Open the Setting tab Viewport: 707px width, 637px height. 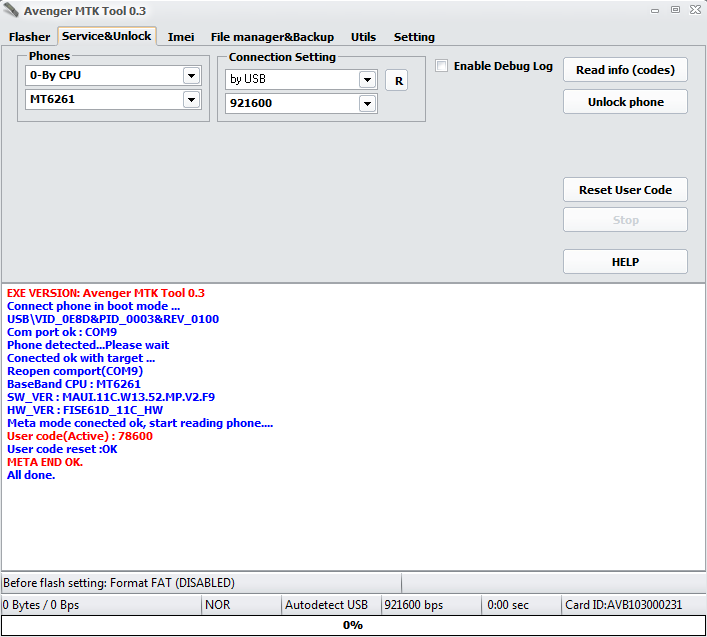click(x=414, y=37)
